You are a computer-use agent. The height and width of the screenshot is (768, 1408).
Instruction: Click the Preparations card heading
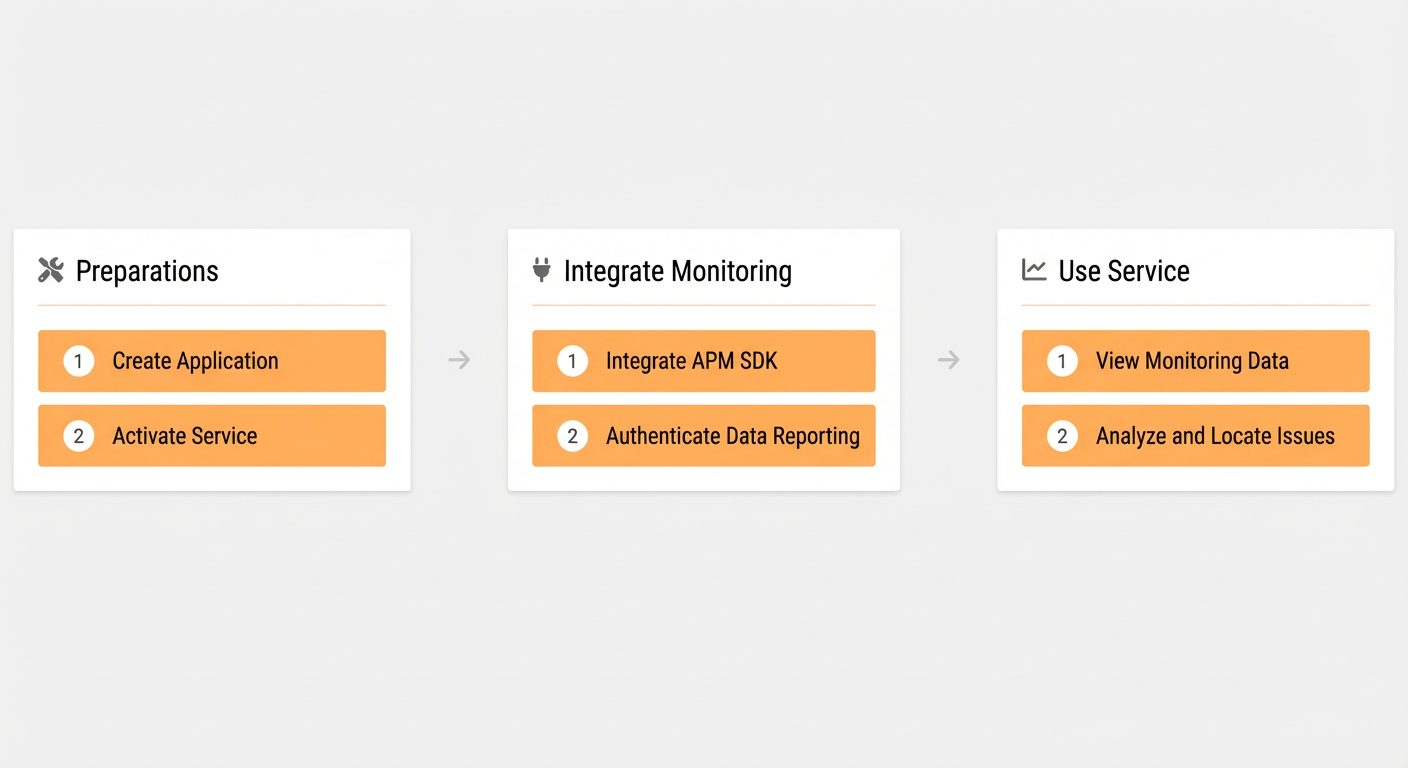click(x=147, y=271)
